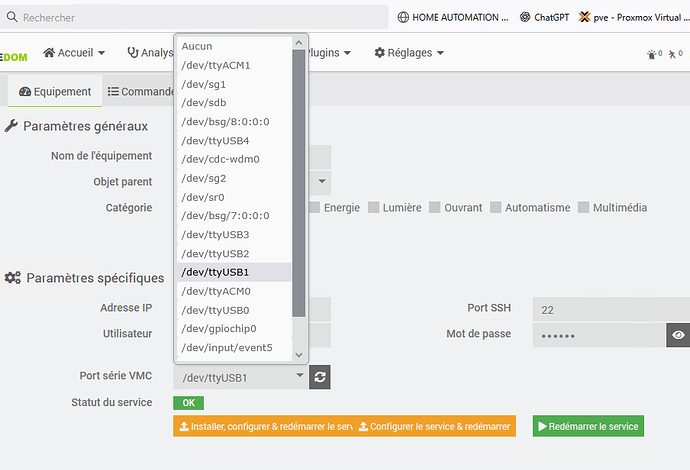Select /dev/cdc-wdm0 in the list

click(234, 159)
